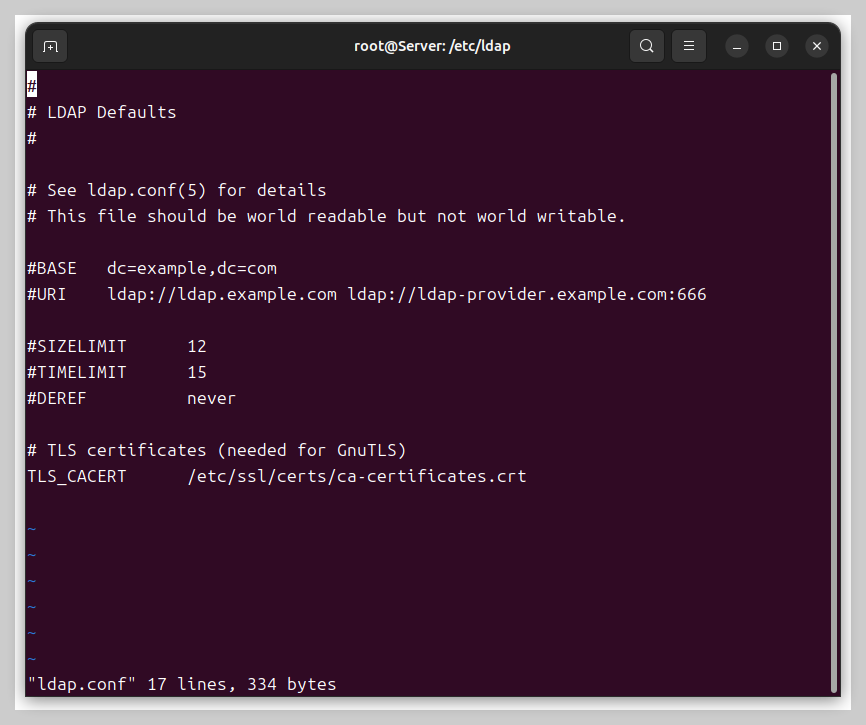Image resolution: width=866 pixels, height=725 pixels.
Task: Click the SIZELIMIT value 12
Action: click(197, 346)
